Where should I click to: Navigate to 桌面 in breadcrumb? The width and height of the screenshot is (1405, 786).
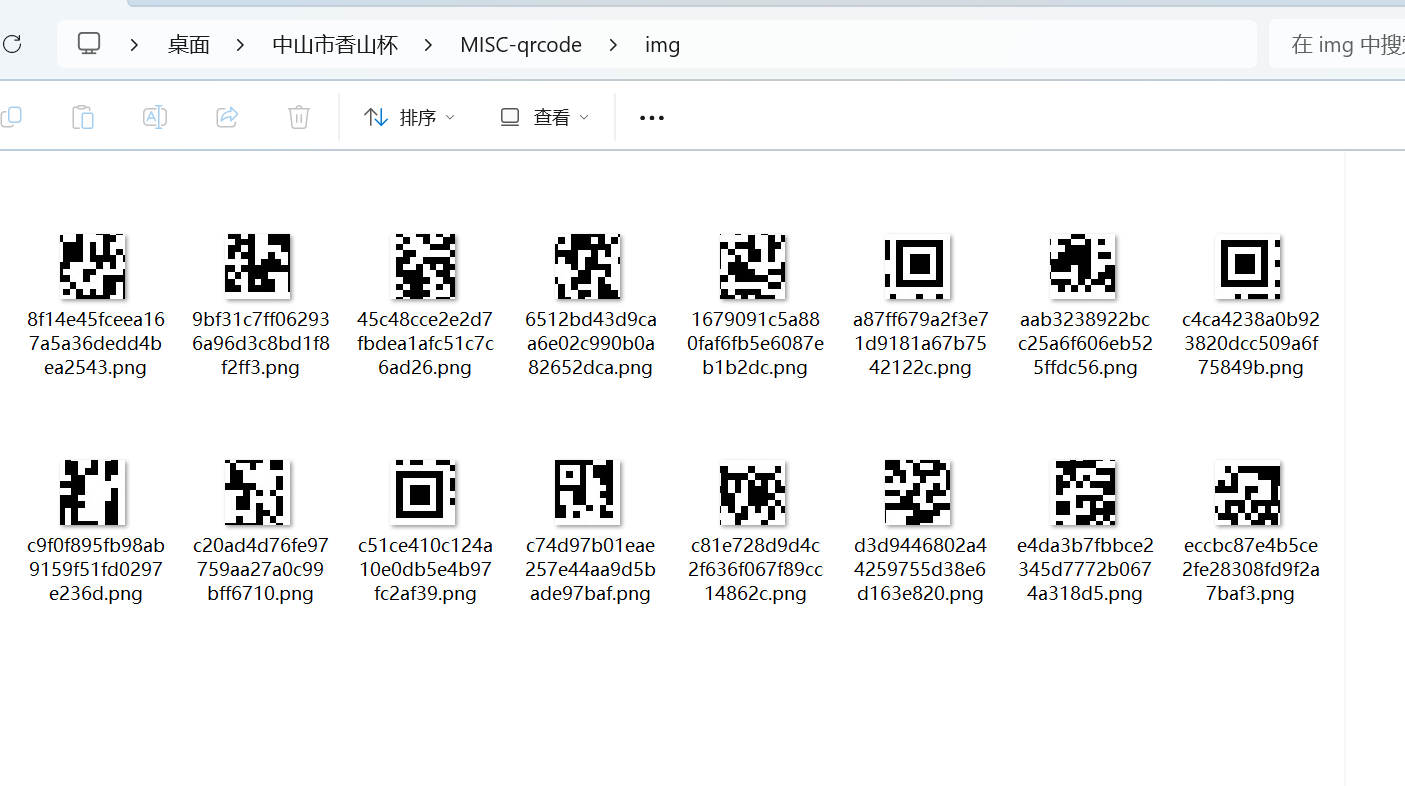188,45
